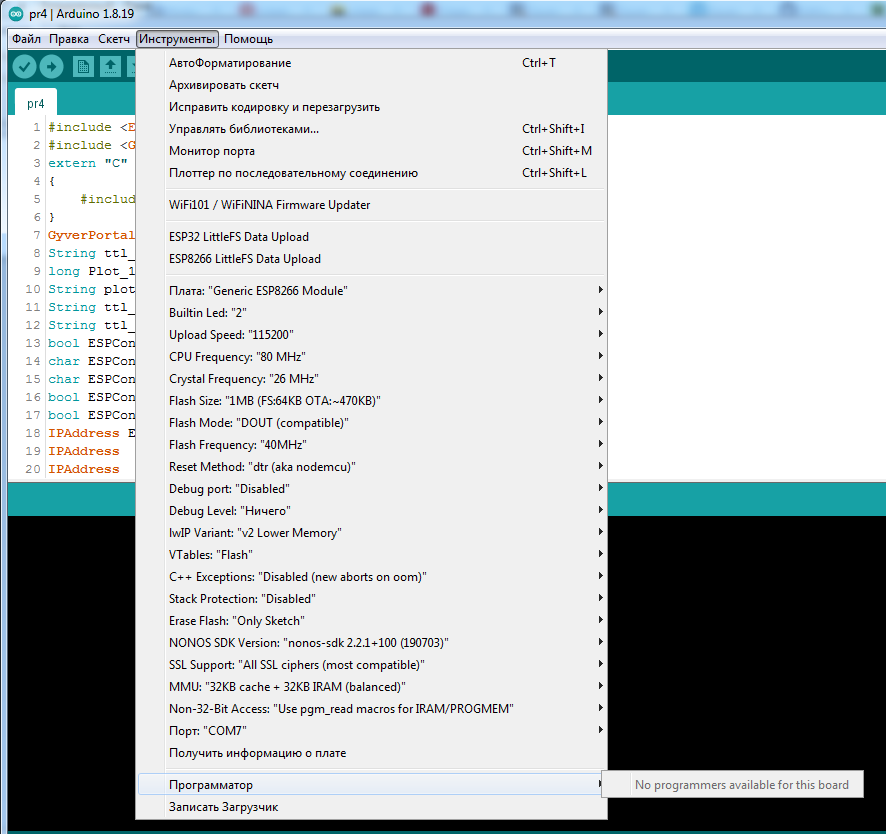Viewport: 886px width, 834px height.
Task: Select Архивировать скетч
Action: pos(371,85)
